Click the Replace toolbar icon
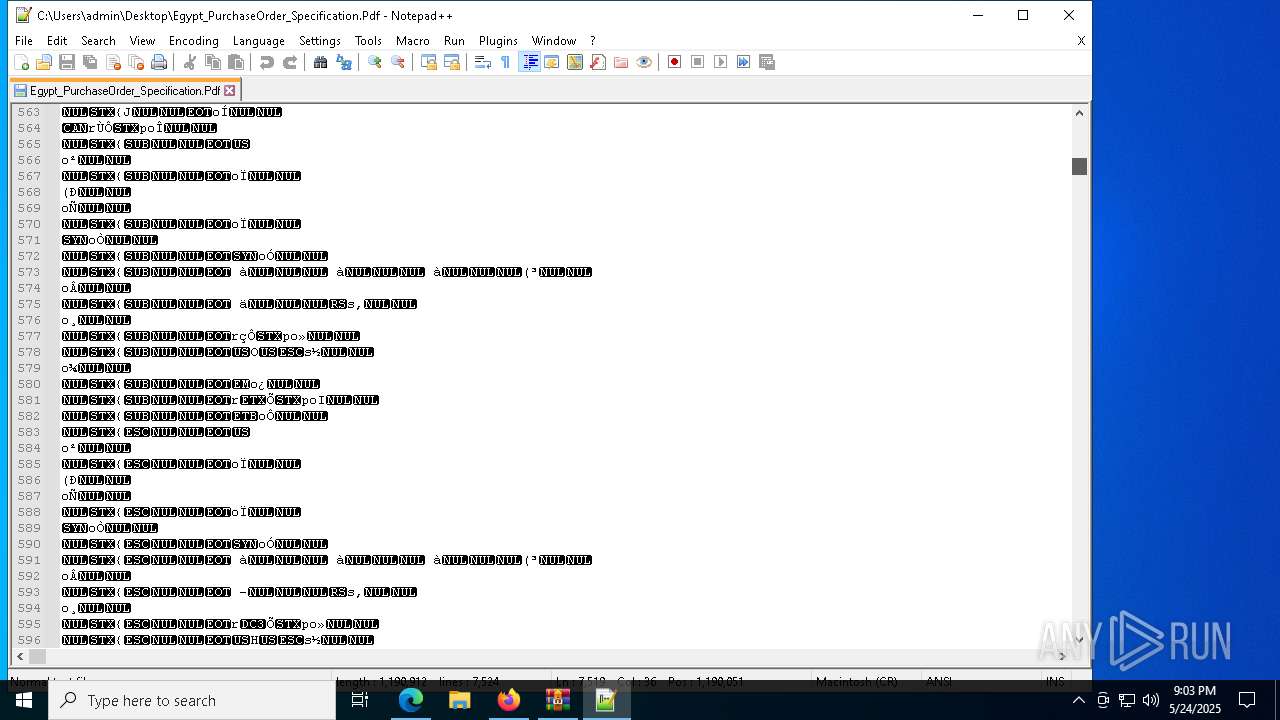Screen dimensions: 1280x720 [x=344, y=62]
